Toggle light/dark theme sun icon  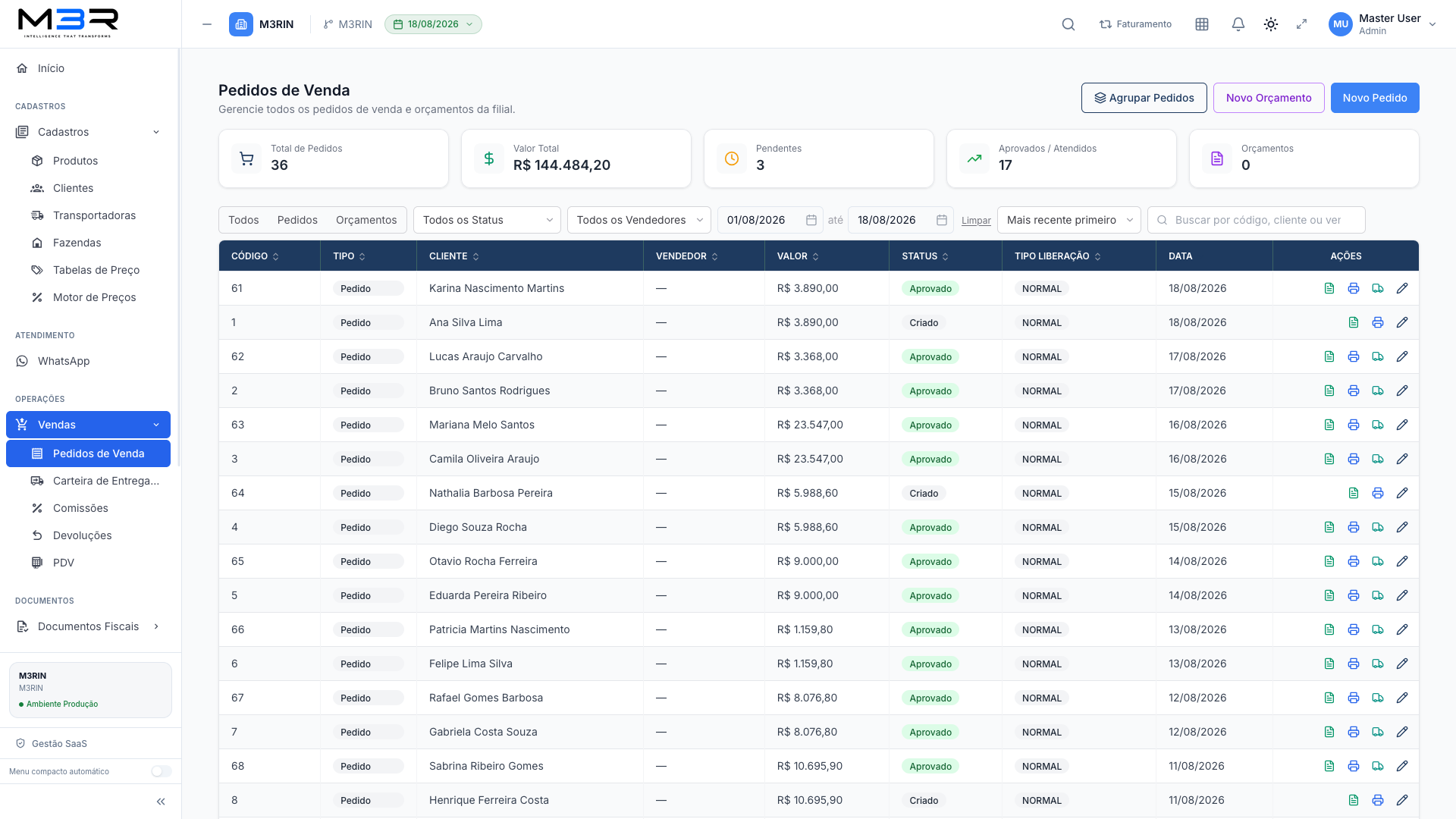coord(1271,24)
